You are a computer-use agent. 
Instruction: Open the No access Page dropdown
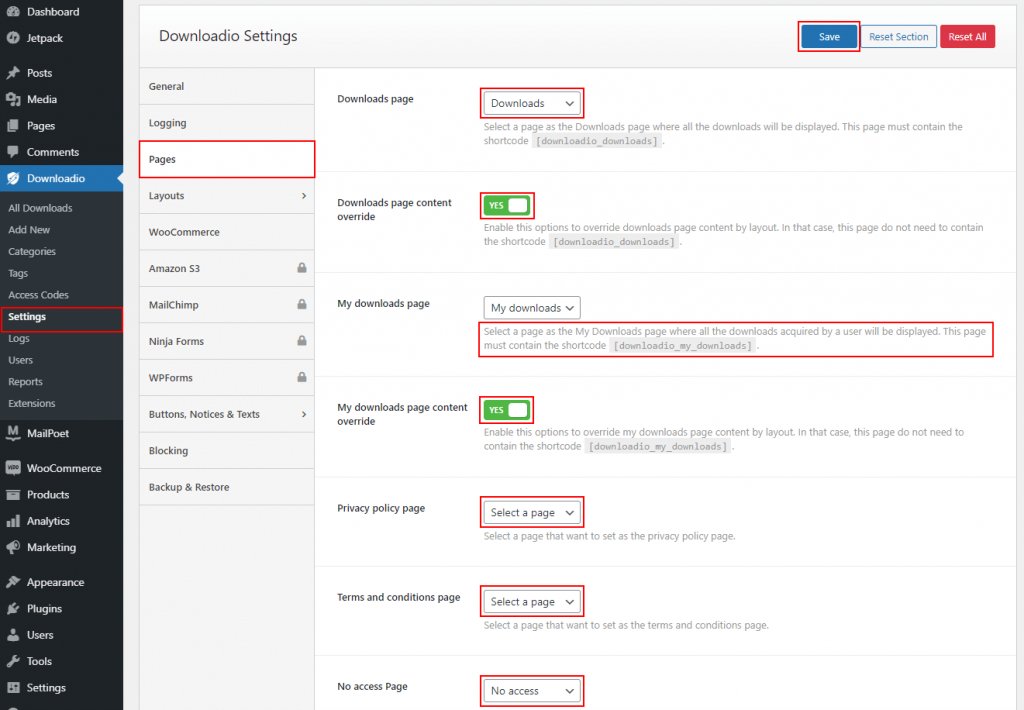(x=532, y=690)
